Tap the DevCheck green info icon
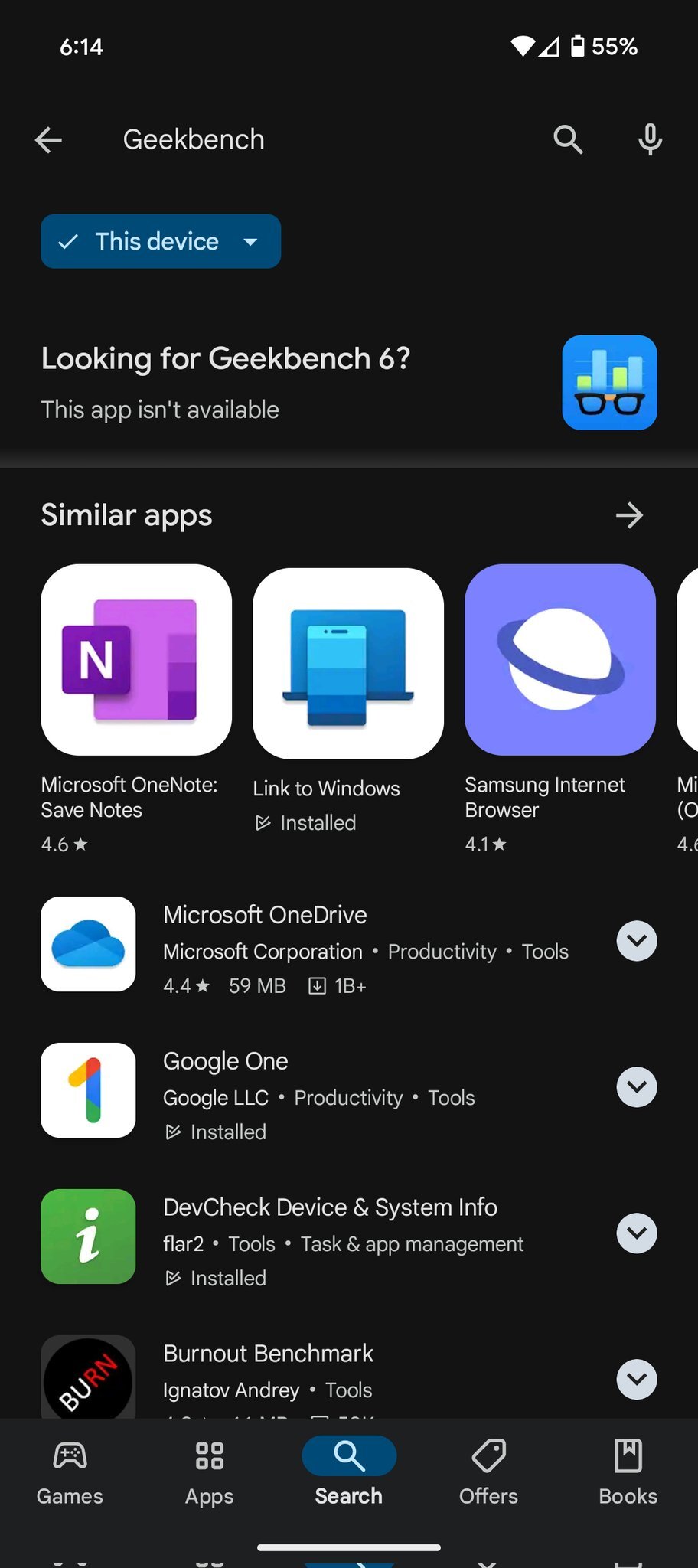Image resolution: width=698 pixels, height=1568 pixels. click(x=88, y=1236)
